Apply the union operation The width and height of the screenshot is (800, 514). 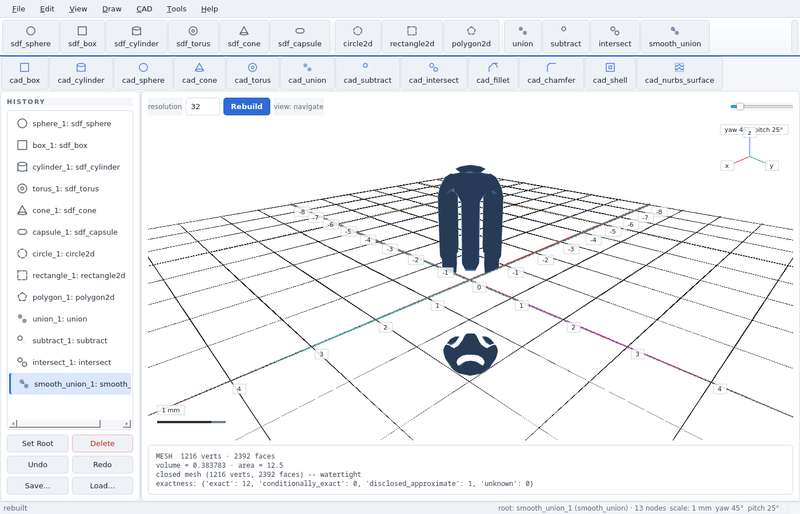pos(522,37)
